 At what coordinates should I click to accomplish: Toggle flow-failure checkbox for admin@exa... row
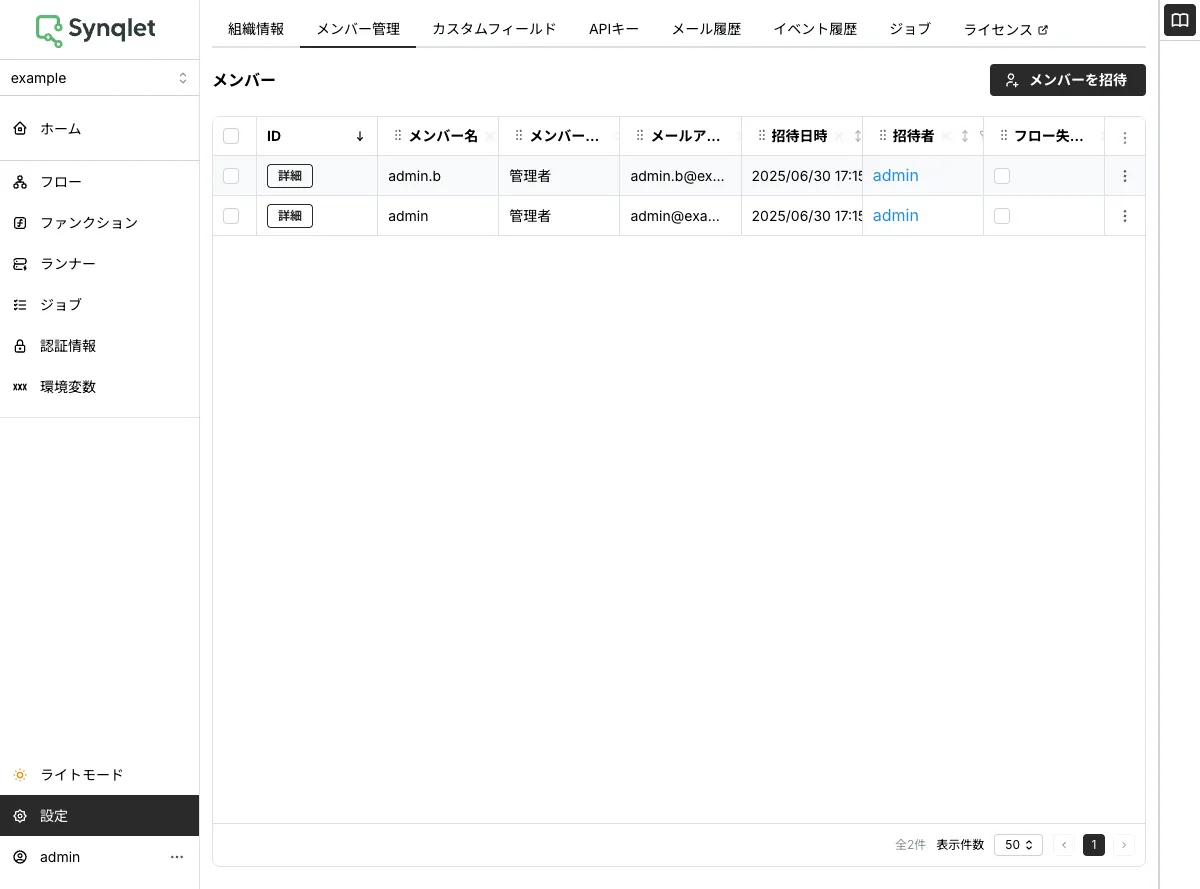[x=1002, y=216]
